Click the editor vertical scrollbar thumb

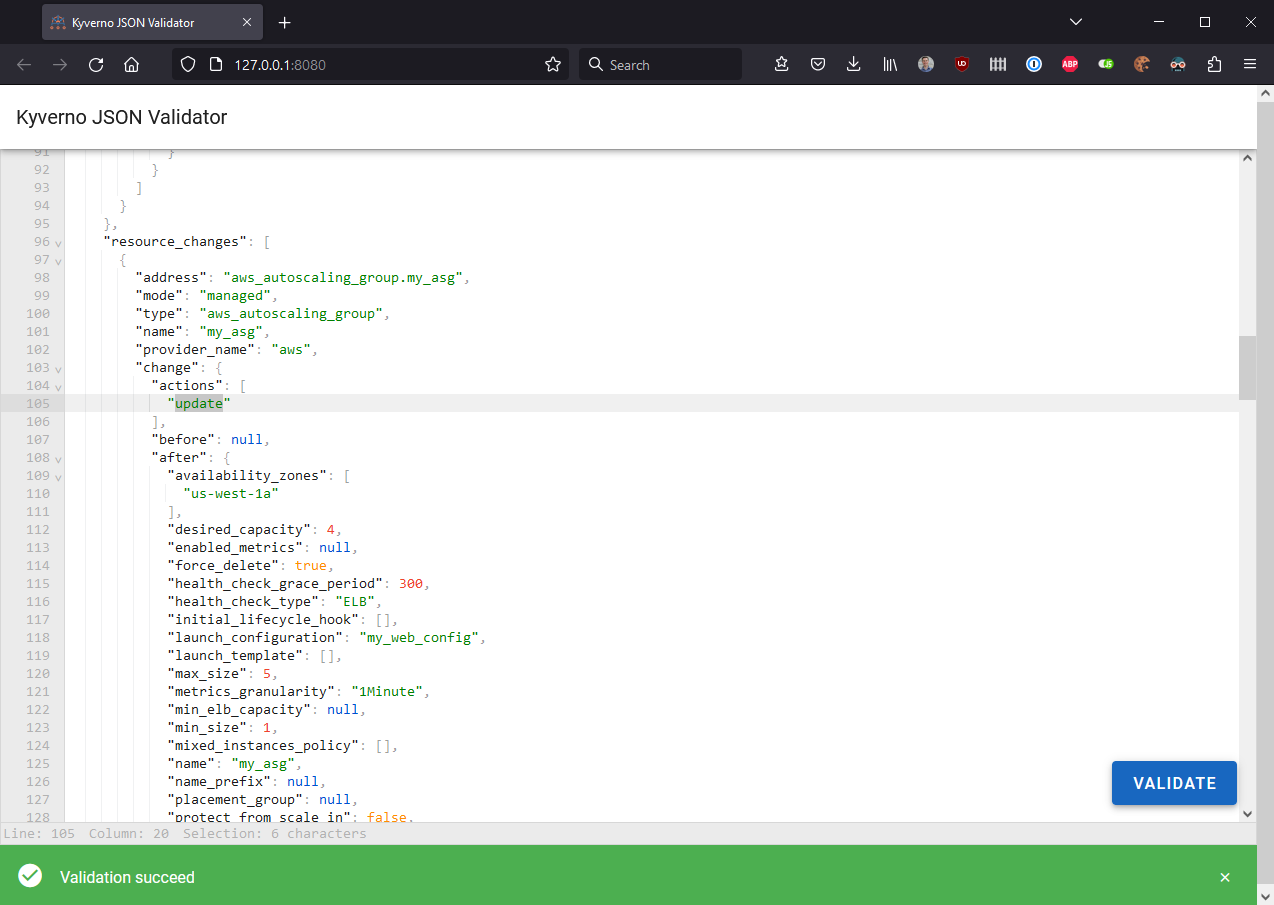click(x=1246, y=368)
